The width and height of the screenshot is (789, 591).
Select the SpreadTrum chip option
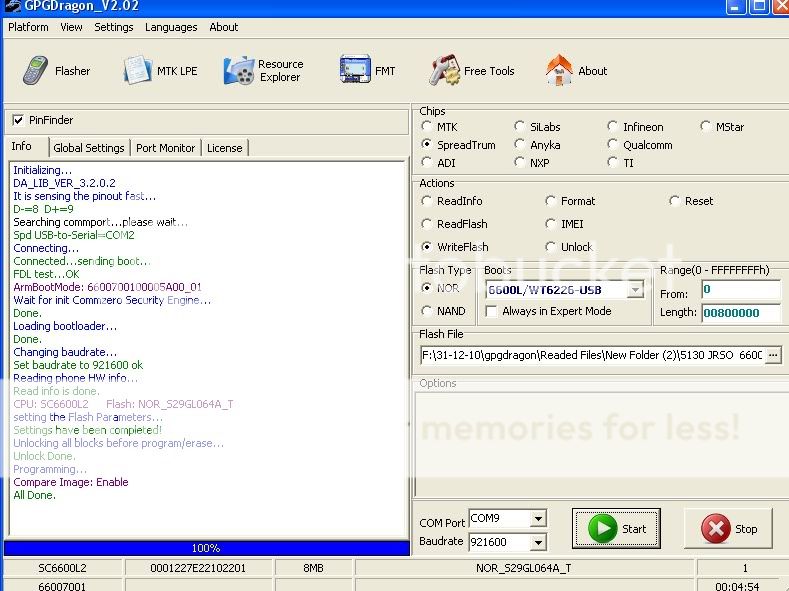[426, 144]
